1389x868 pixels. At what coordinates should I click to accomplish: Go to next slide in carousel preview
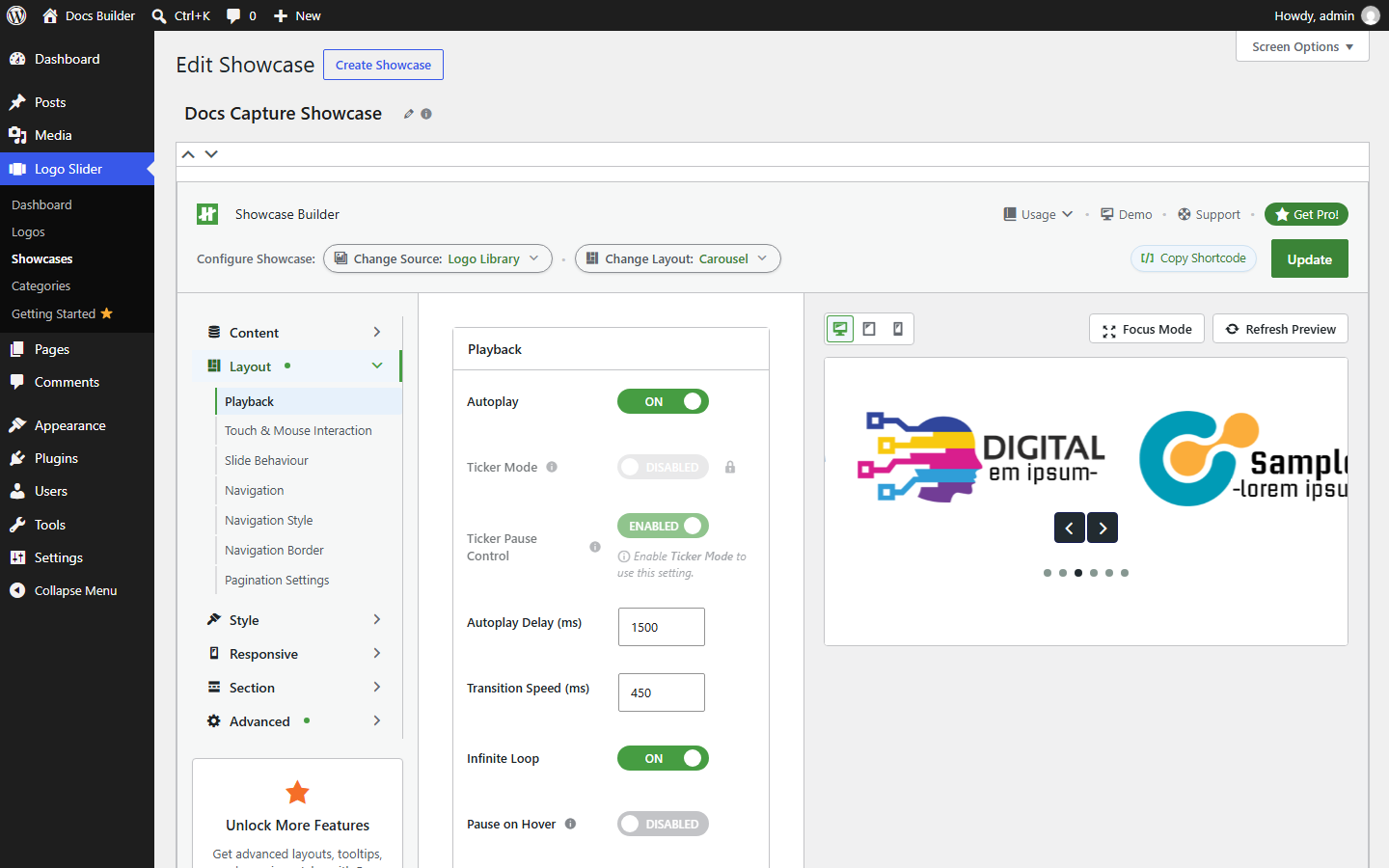click(x=1103, y=528)
